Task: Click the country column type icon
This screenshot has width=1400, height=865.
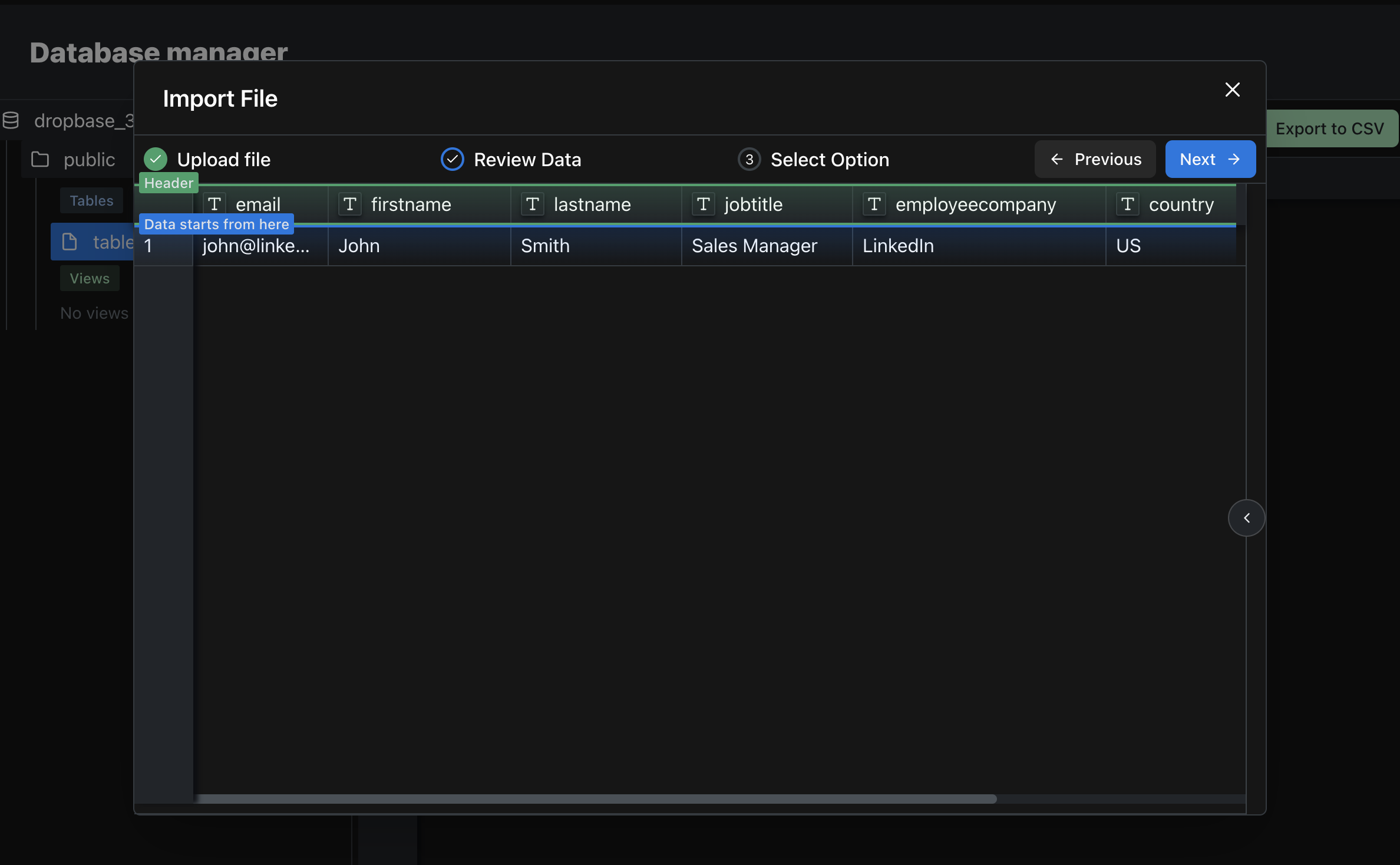Action: click(1128, 204)
